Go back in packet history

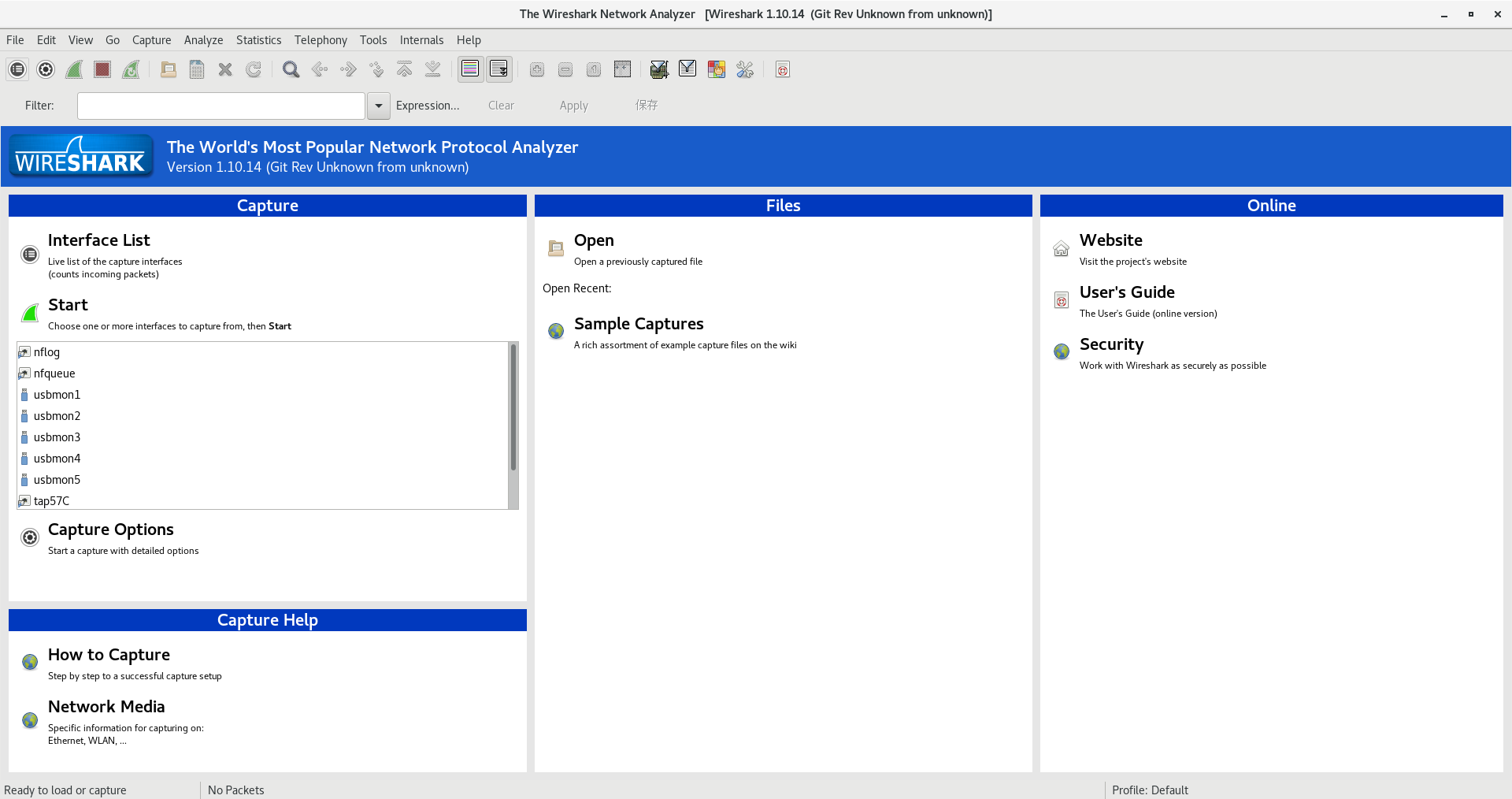320,69
